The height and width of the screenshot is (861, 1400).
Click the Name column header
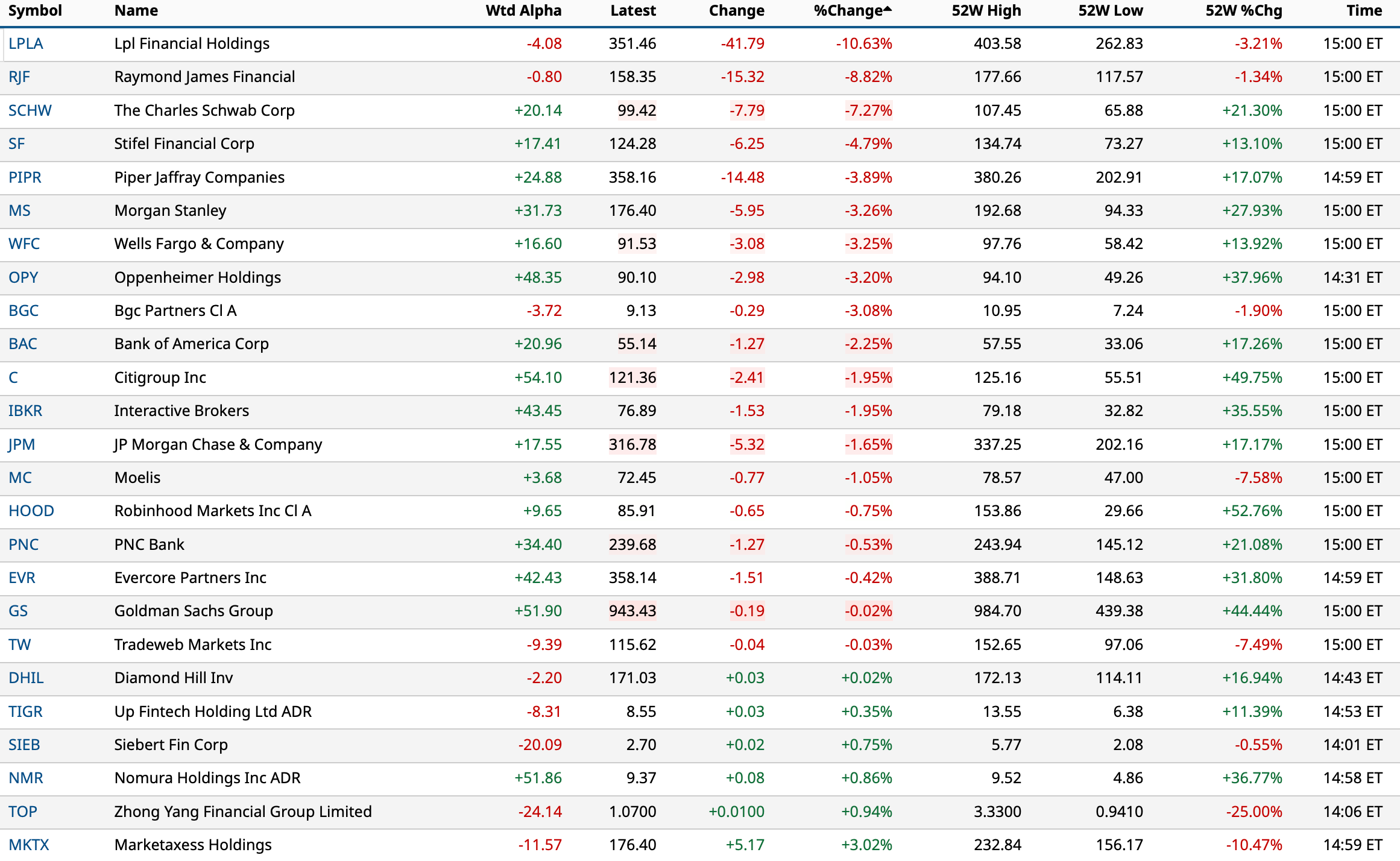136,11
